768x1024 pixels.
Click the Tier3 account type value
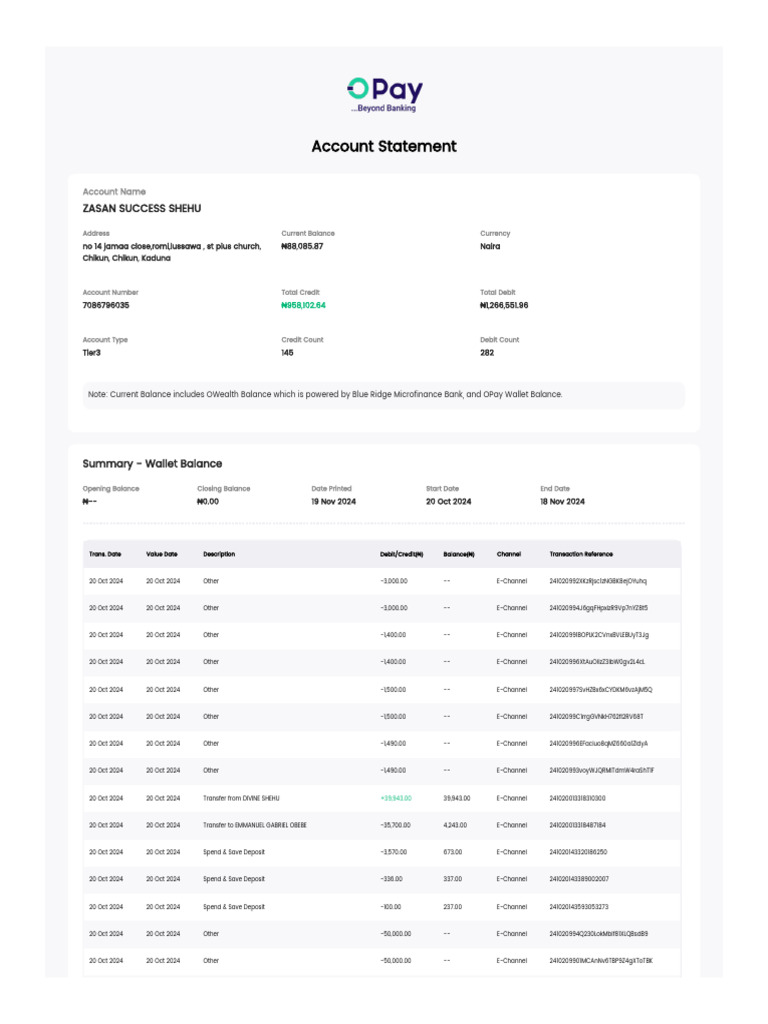92,352
